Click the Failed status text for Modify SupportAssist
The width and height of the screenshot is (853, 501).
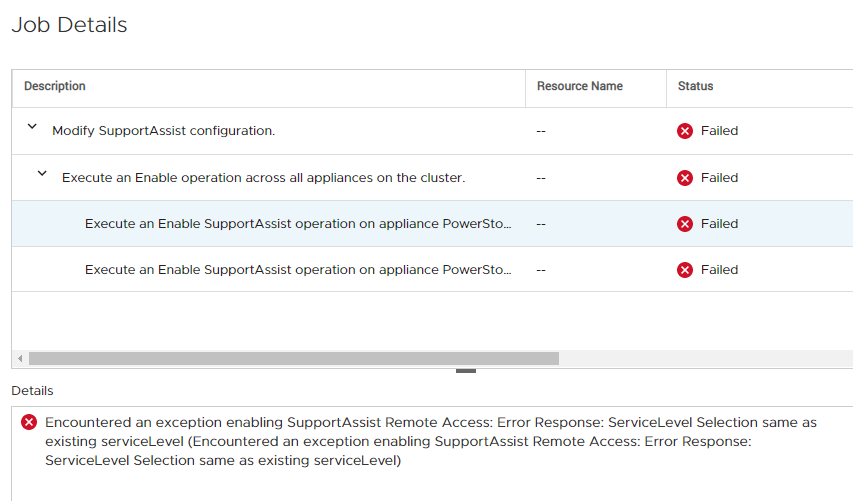[719, 131]
